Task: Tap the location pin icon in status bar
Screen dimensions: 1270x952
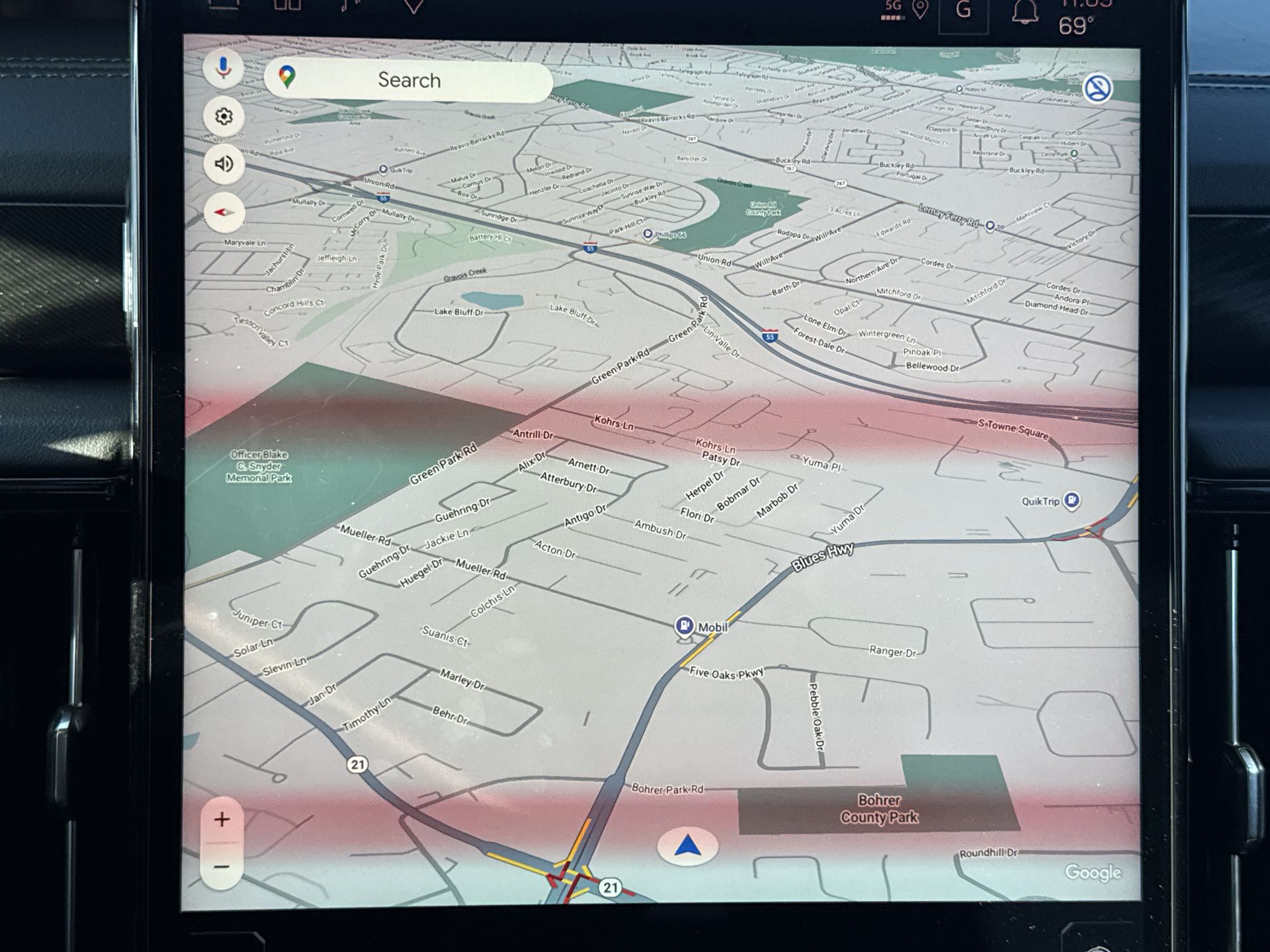Action: 920,9
